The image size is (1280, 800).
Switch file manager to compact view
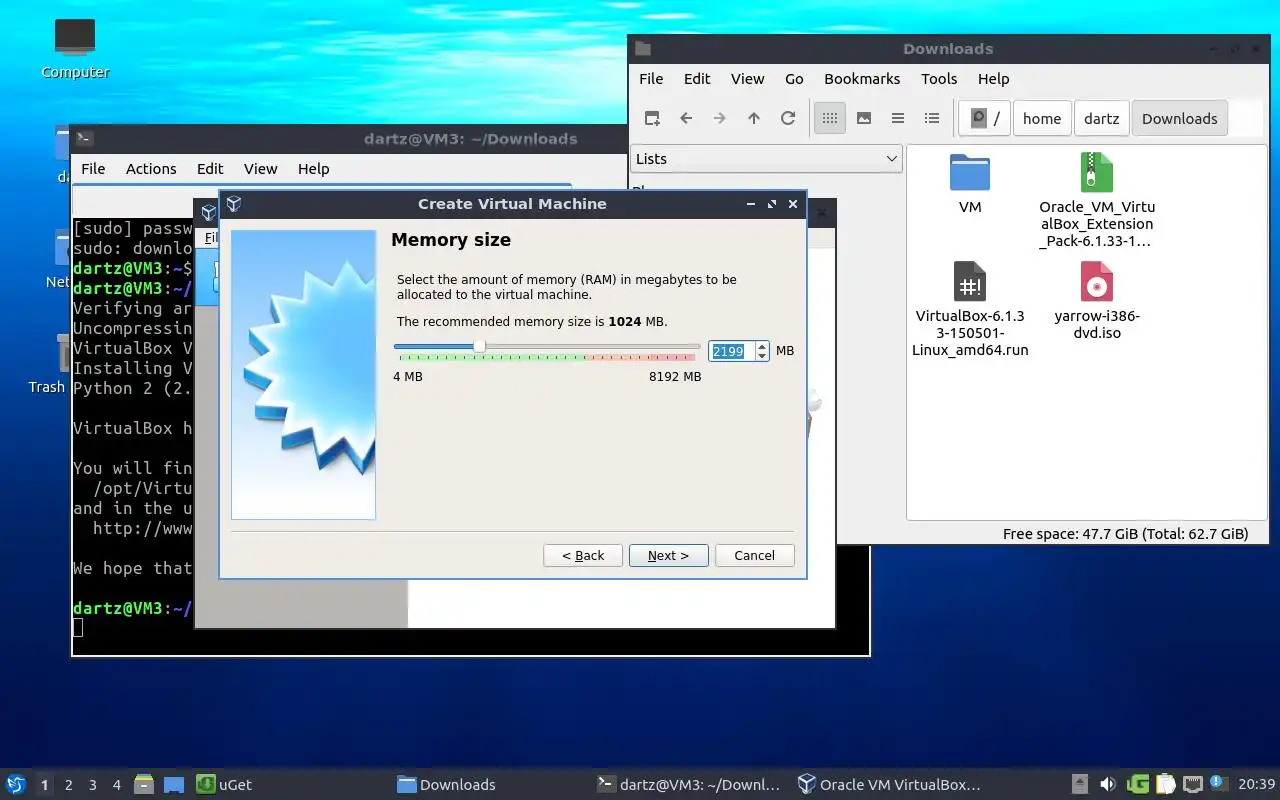898,118
